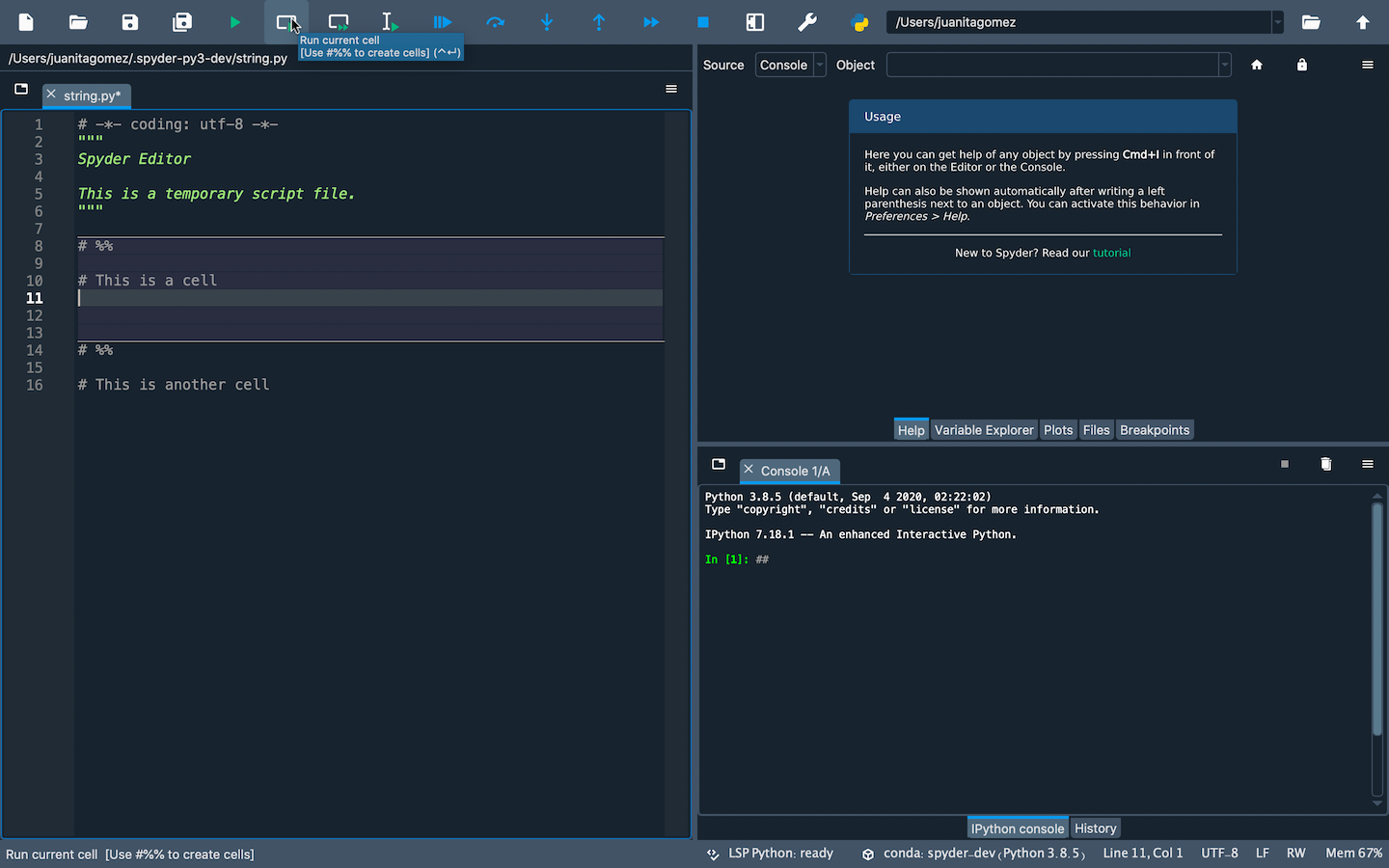Expand the working directory path dropdown
The width and height of the screenshot is (1389, 868).
pyautogui.click(x=1277, y=22)
